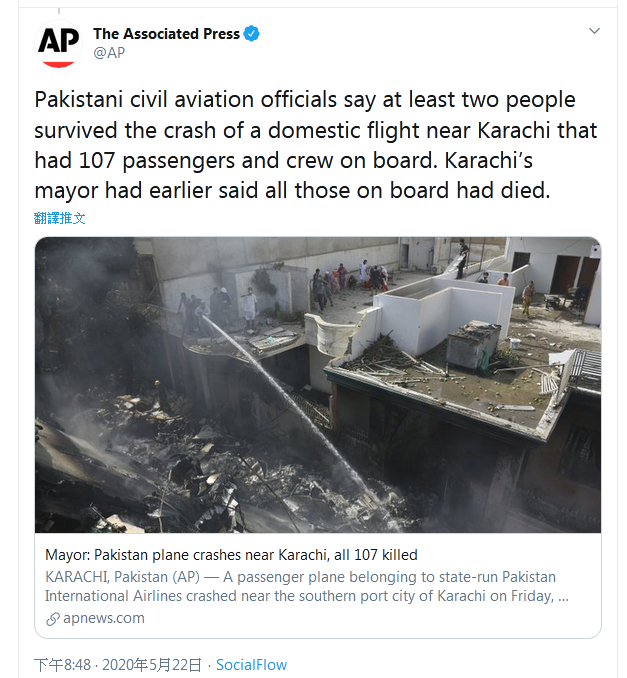Open the AP logo profile avatar
Image resolution: width=627 pixels, height=678 pixels.
(58, 43)
